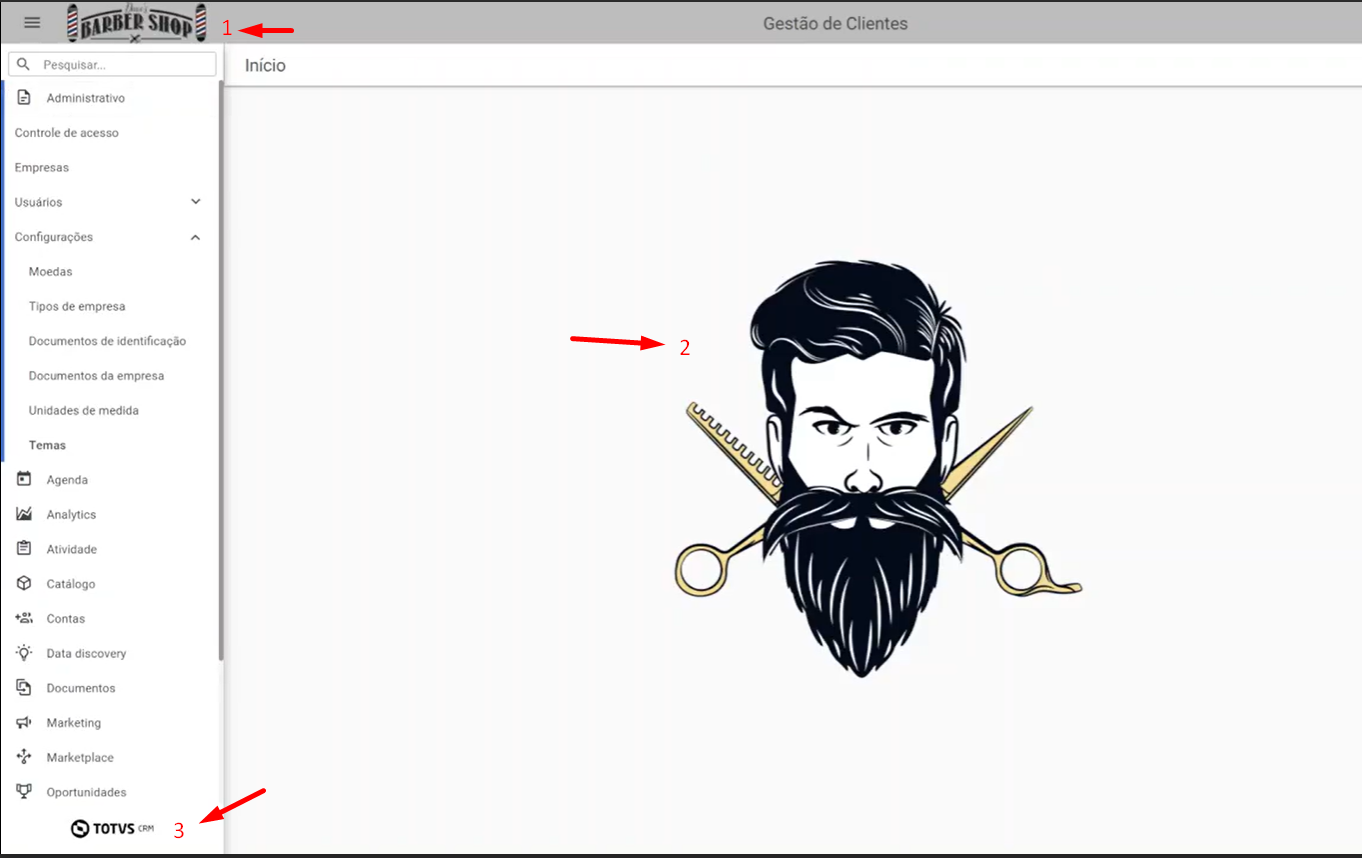This screenshot has height=858, width=1362.
Task: Click the Analytics chart icon
Action: 24,514
